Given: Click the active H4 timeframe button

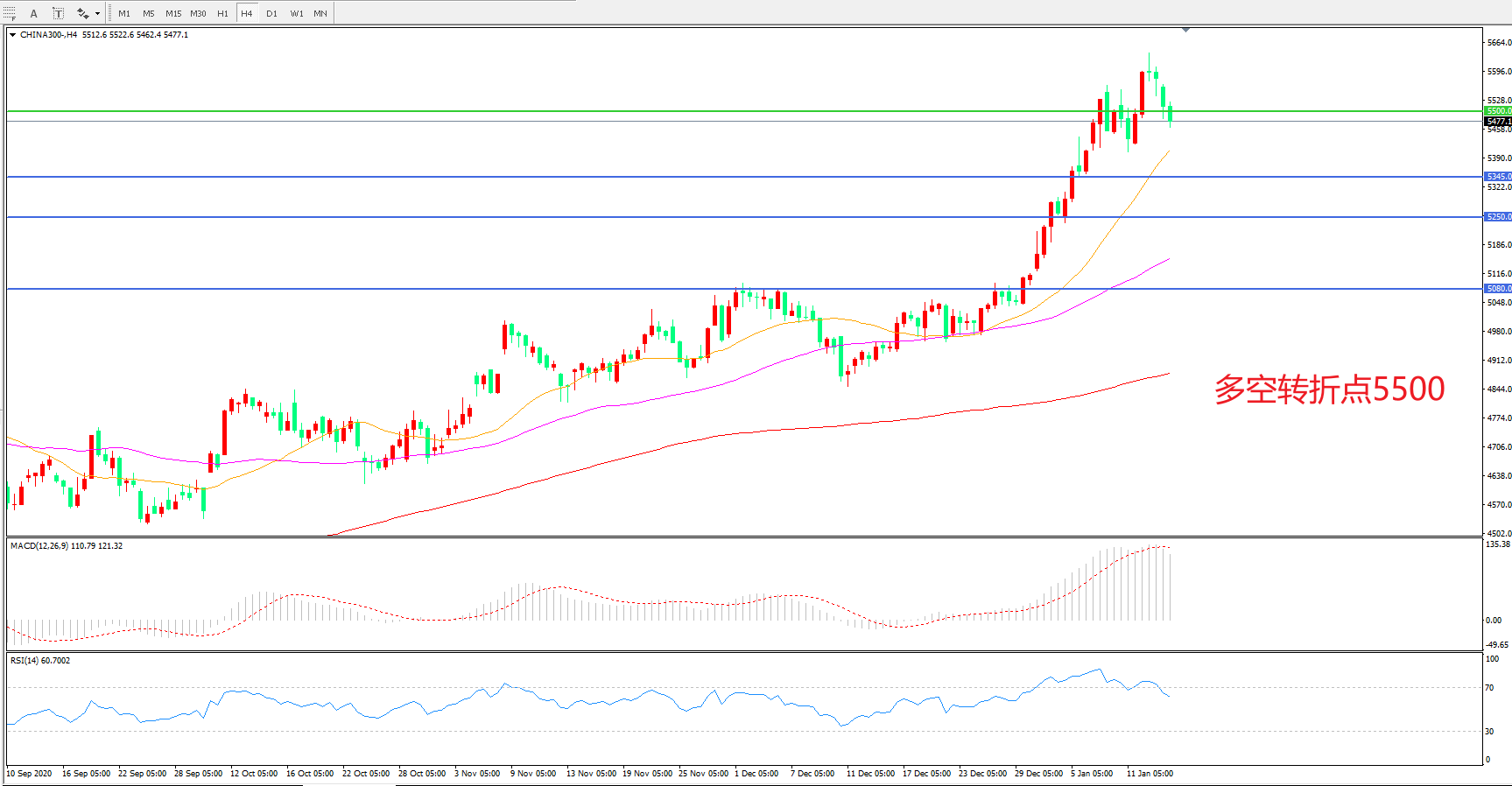Looking at the screenshot, I should coord(247,13).
